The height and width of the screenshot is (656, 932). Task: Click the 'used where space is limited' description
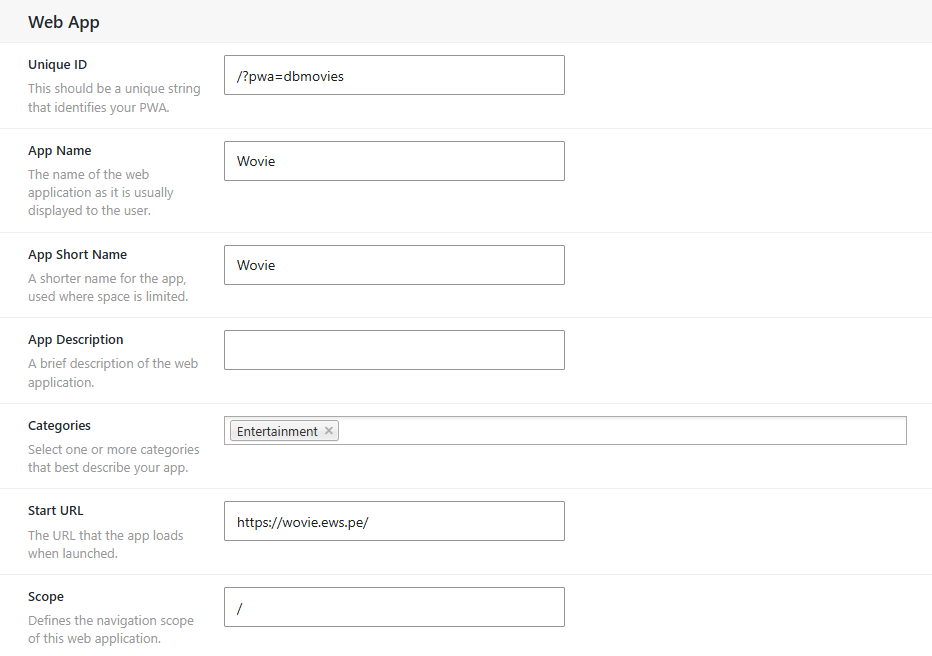point(108,296)
